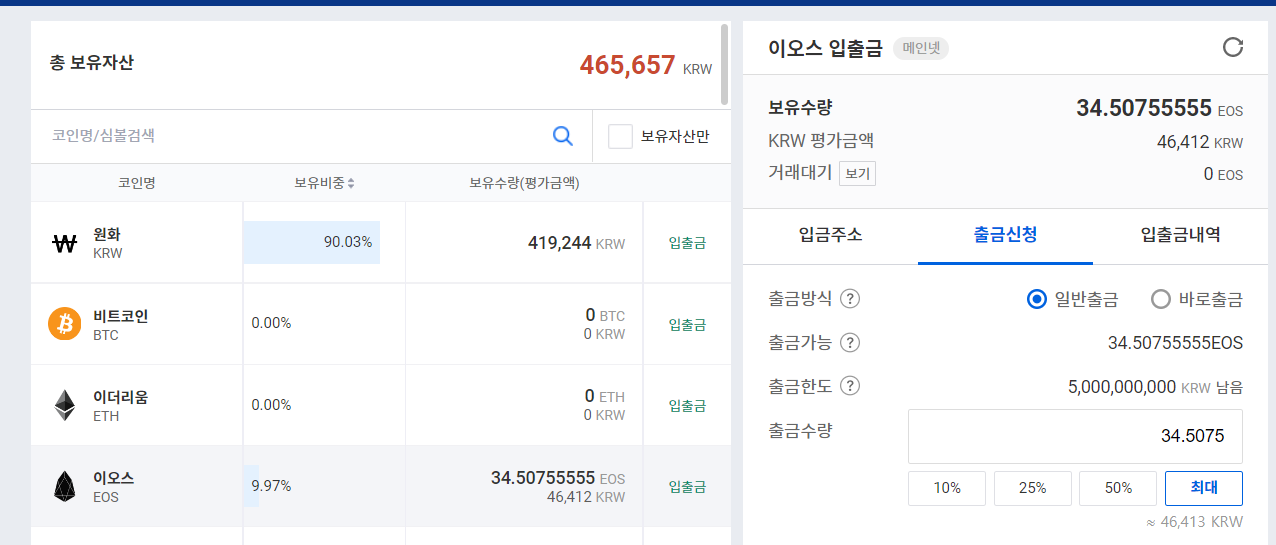The image size is (1276, 545).
Task: Click the 원화 KRW coin name
Action: pos(107,243)
